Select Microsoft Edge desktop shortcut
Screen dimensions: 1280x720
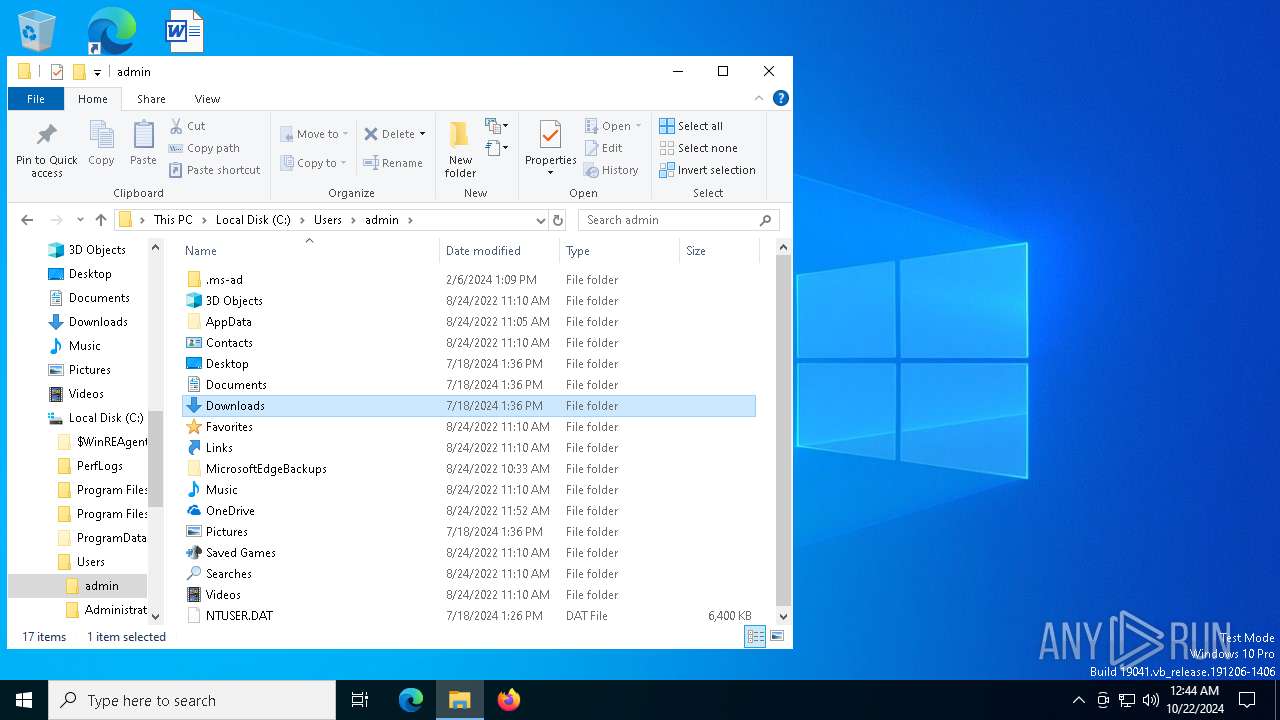tap(110, 30)
